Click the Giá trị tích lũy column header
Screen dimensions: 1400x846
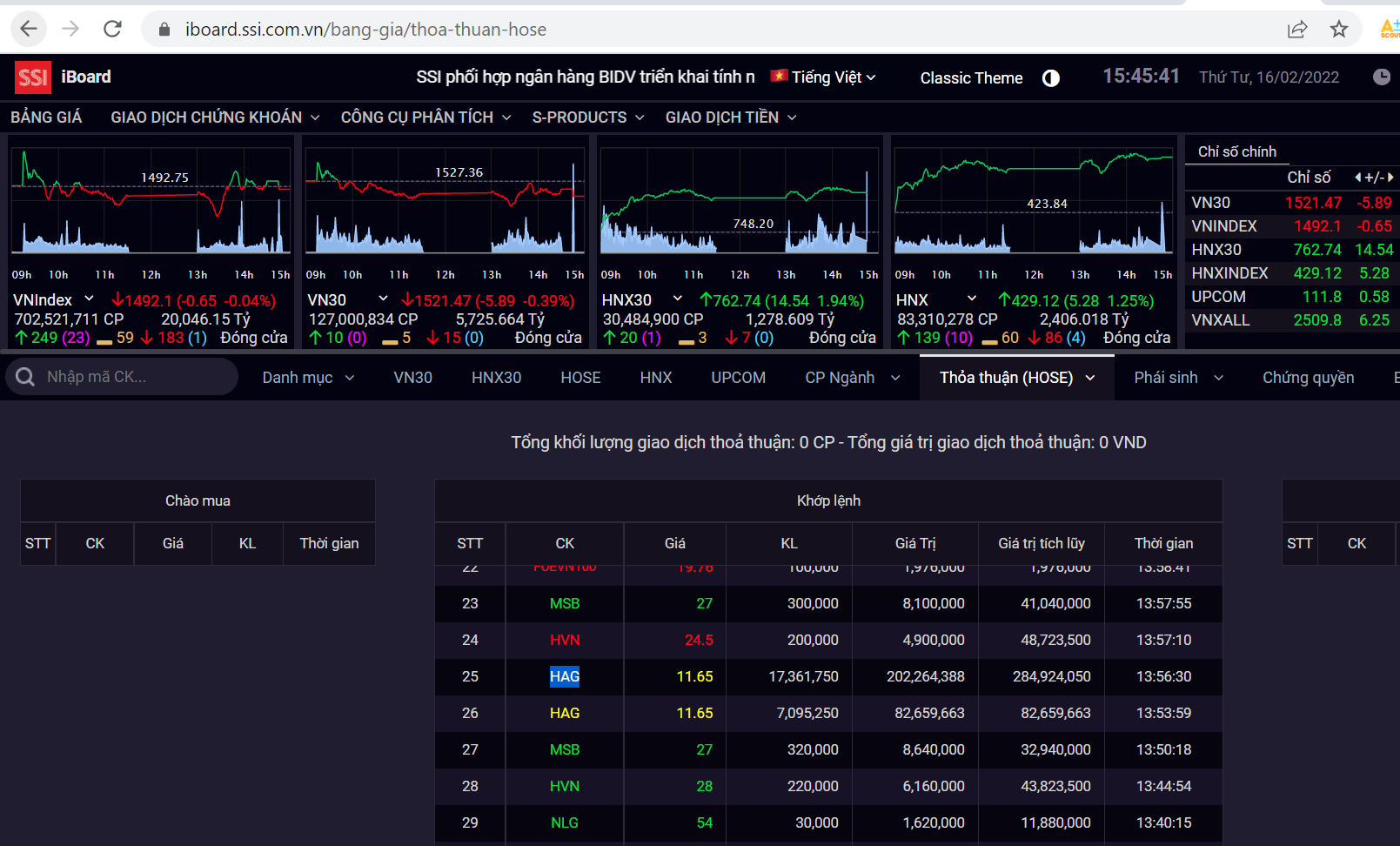click(1042, 543)
